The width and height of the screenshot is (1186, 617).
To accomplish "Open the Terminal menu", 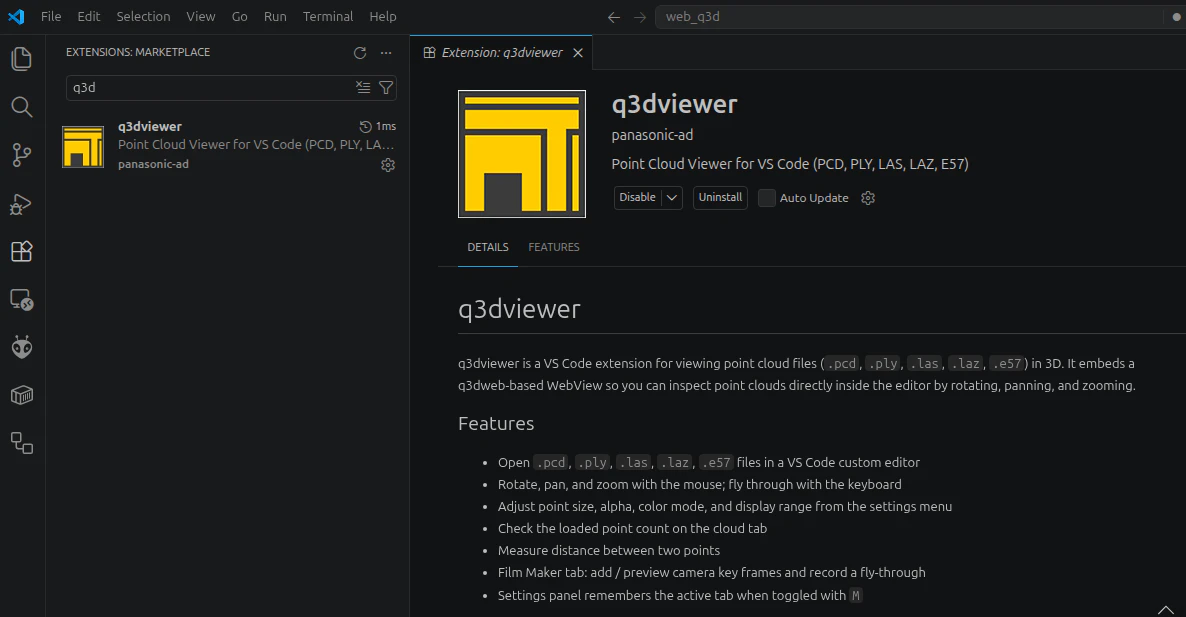I will coord(328,17).
